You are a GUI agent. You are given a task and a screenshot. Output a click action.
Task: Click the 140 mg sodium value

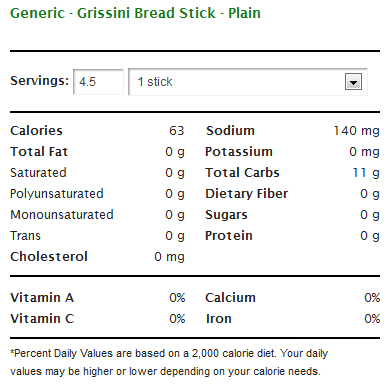pyautogui.click(x=357, y=131)
